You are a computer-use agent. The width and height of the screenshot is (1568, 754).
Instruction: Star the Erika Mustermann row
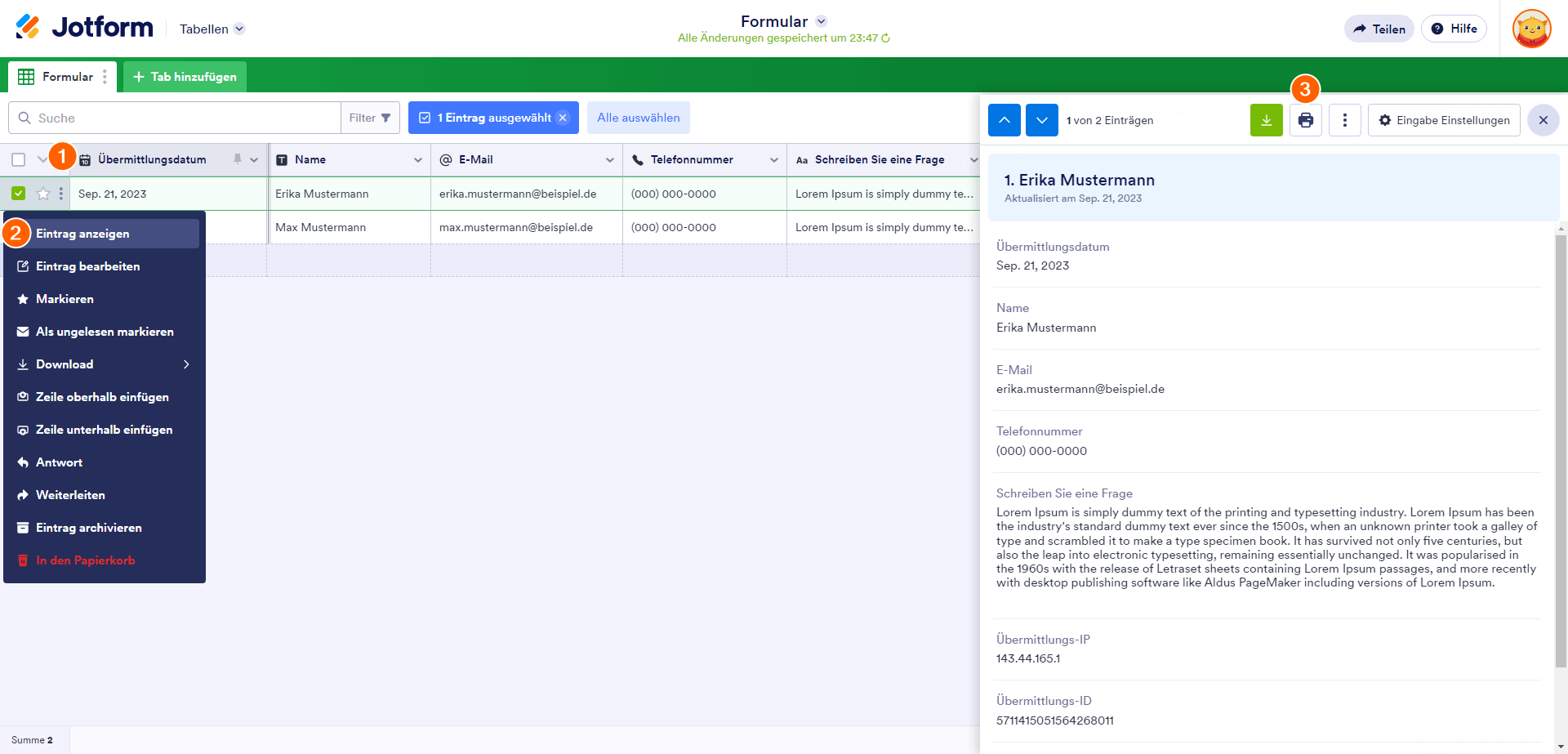tap(43, 194)
